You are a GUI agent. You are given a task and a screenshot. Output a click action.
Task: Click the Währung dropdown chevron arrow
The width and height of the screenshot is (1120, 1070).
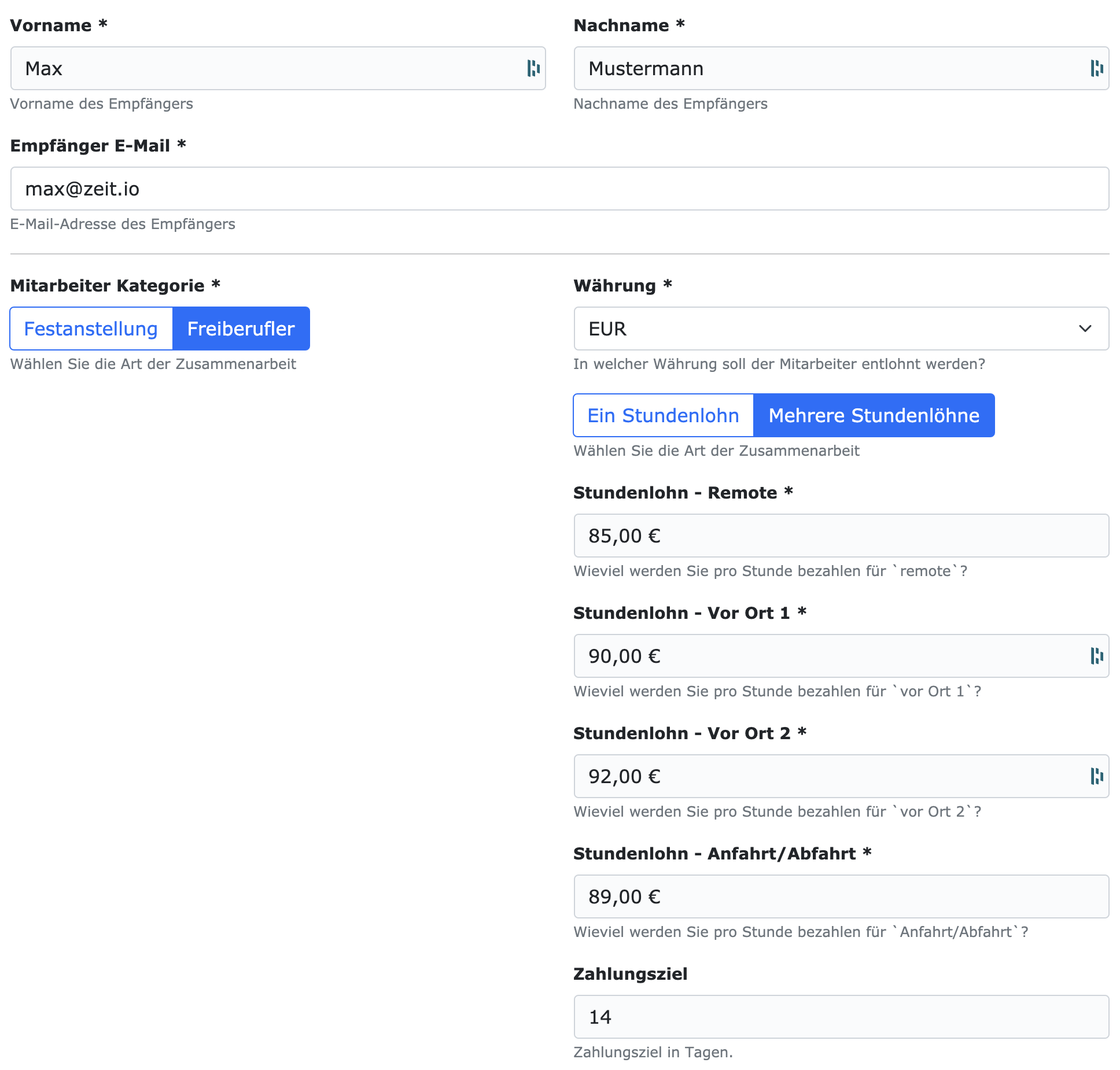pos(1085,329)
